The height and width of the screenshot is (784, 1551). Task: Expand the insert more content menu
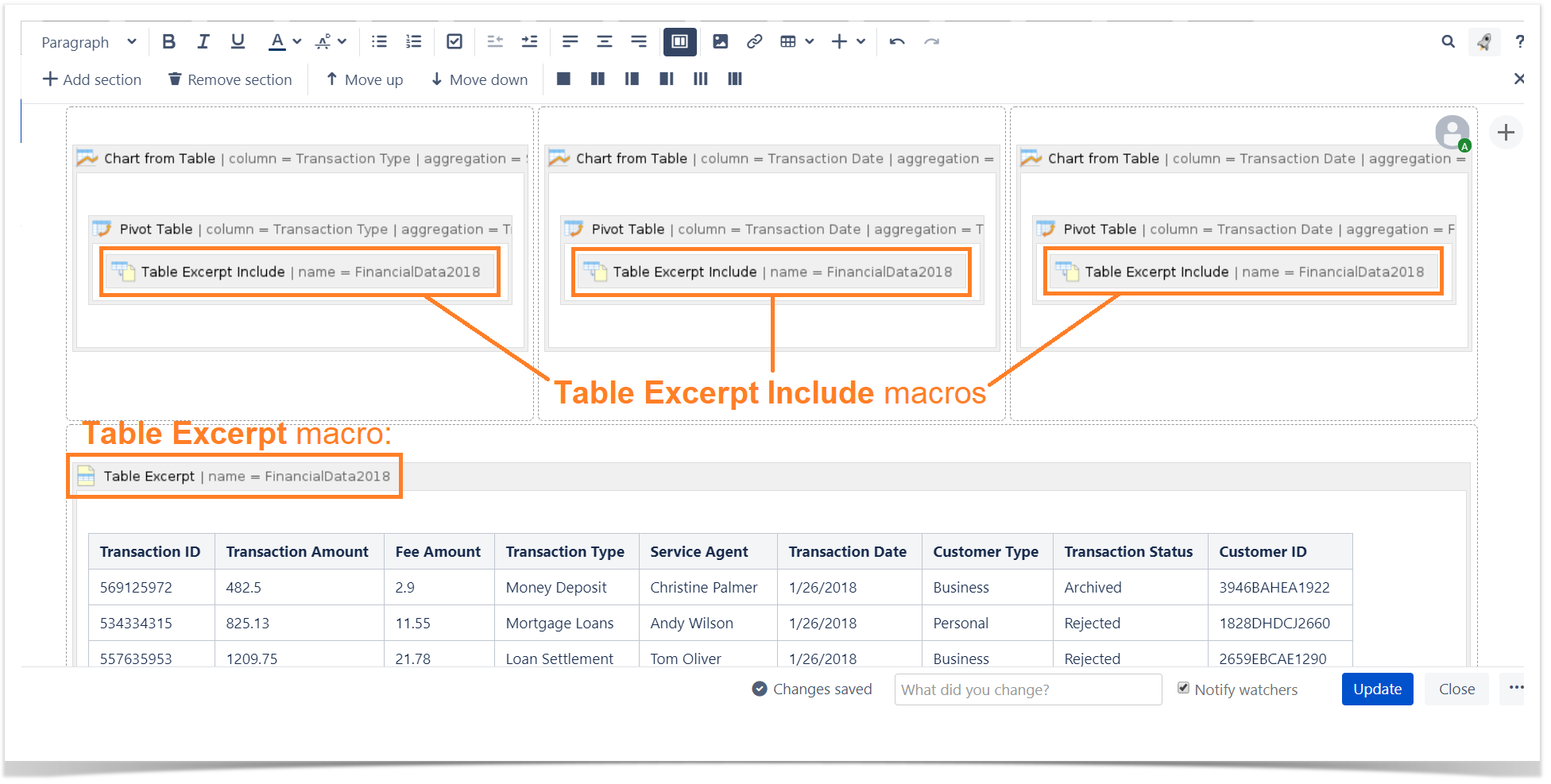pyautogui.click(x=861, y=41)
